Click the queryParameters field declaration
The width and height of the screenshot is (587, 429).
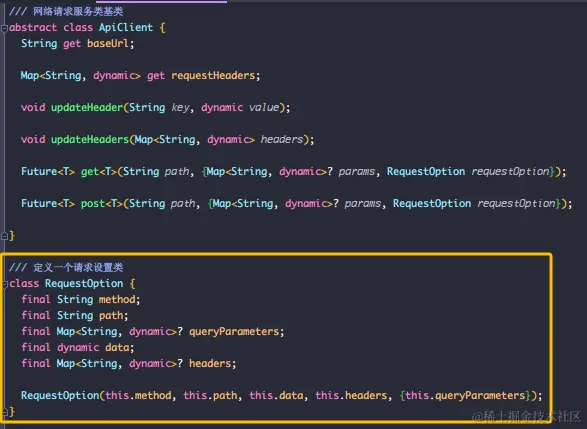pyautogui.click(x=234, y=332)
